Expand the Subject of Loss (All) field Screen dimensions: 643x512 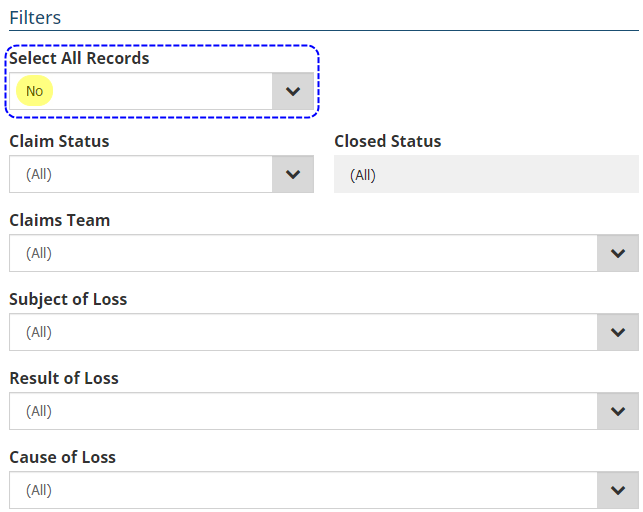(300, 332)
